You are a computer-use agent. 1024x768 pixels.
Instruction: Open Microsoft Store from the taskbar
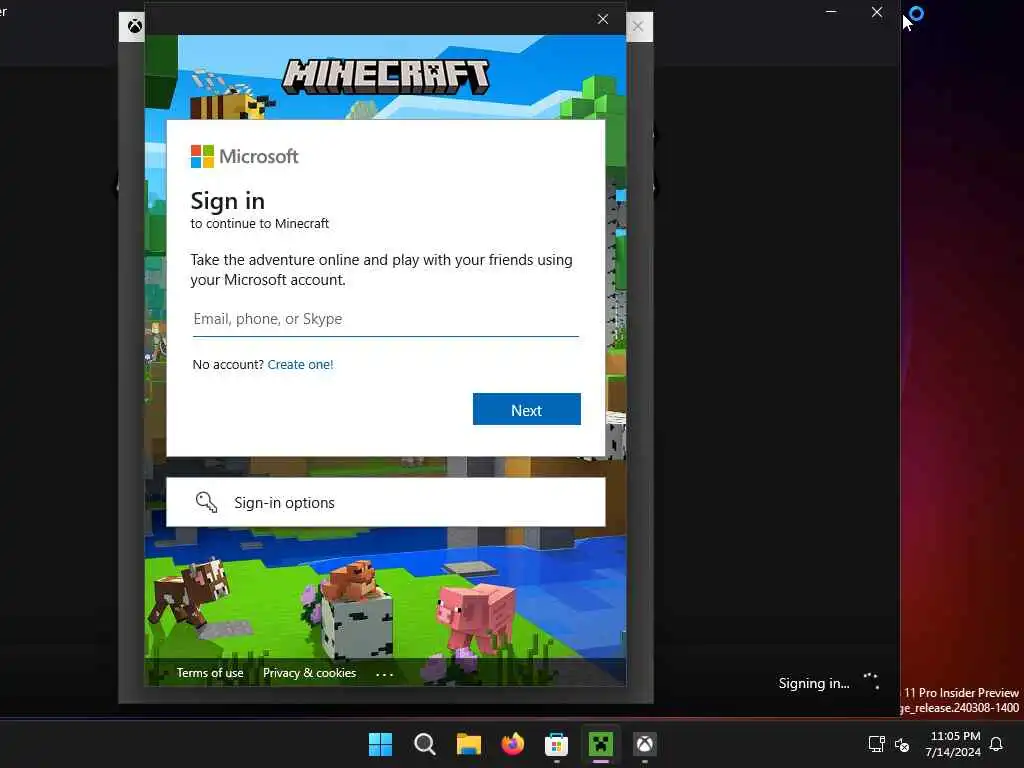click(556, 744)
